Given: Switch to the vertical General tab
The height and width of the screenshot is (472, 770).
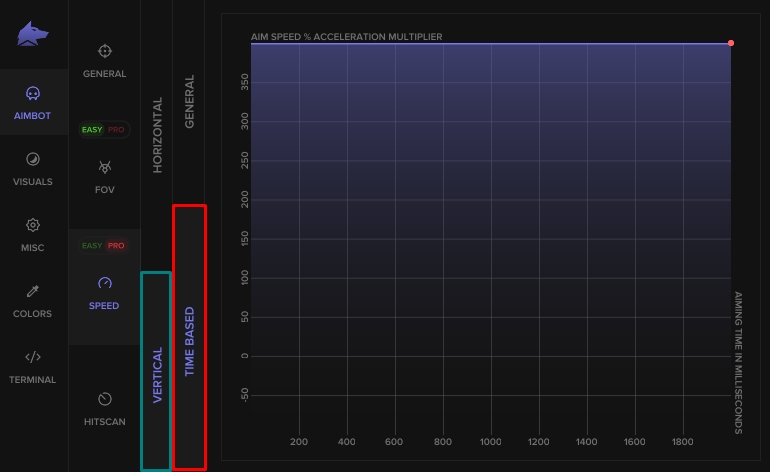Looking at the screenshot, I should click(189, 101).
